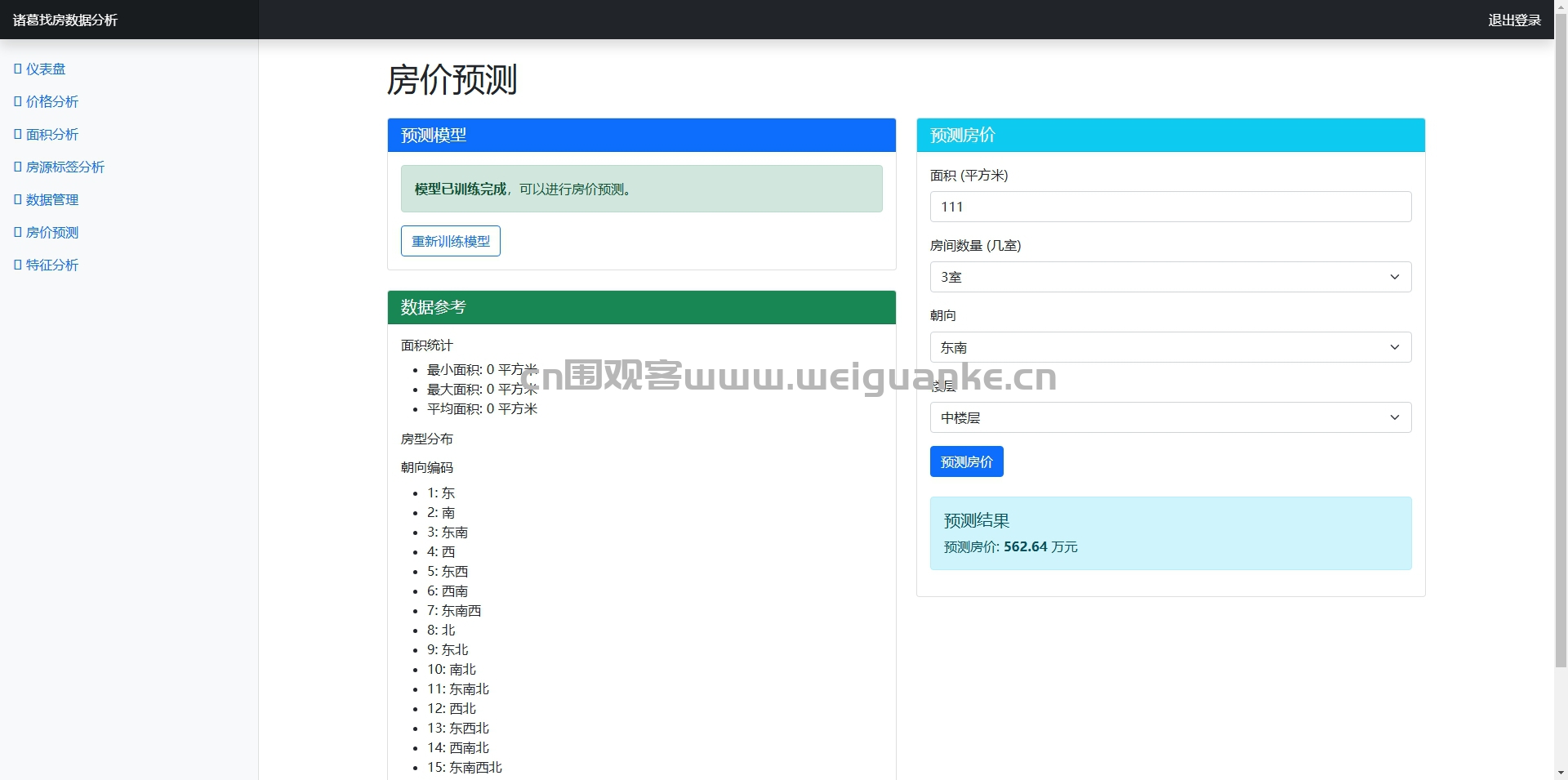
Task: Click list item 4: 西
Action: point(441,552)
